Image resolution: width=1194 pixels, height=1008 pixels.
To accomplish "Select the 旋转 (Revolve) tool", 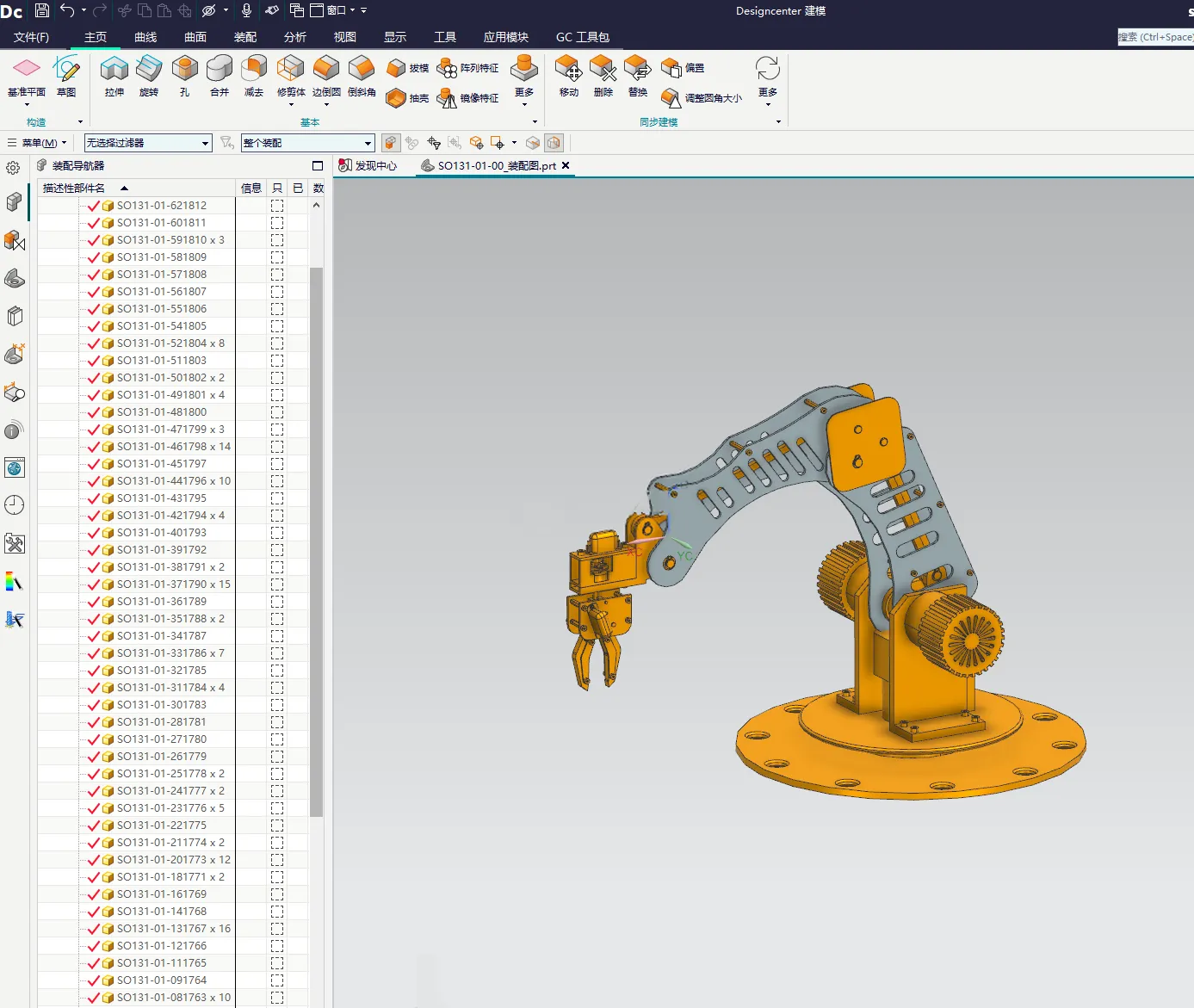I will 149,76.
